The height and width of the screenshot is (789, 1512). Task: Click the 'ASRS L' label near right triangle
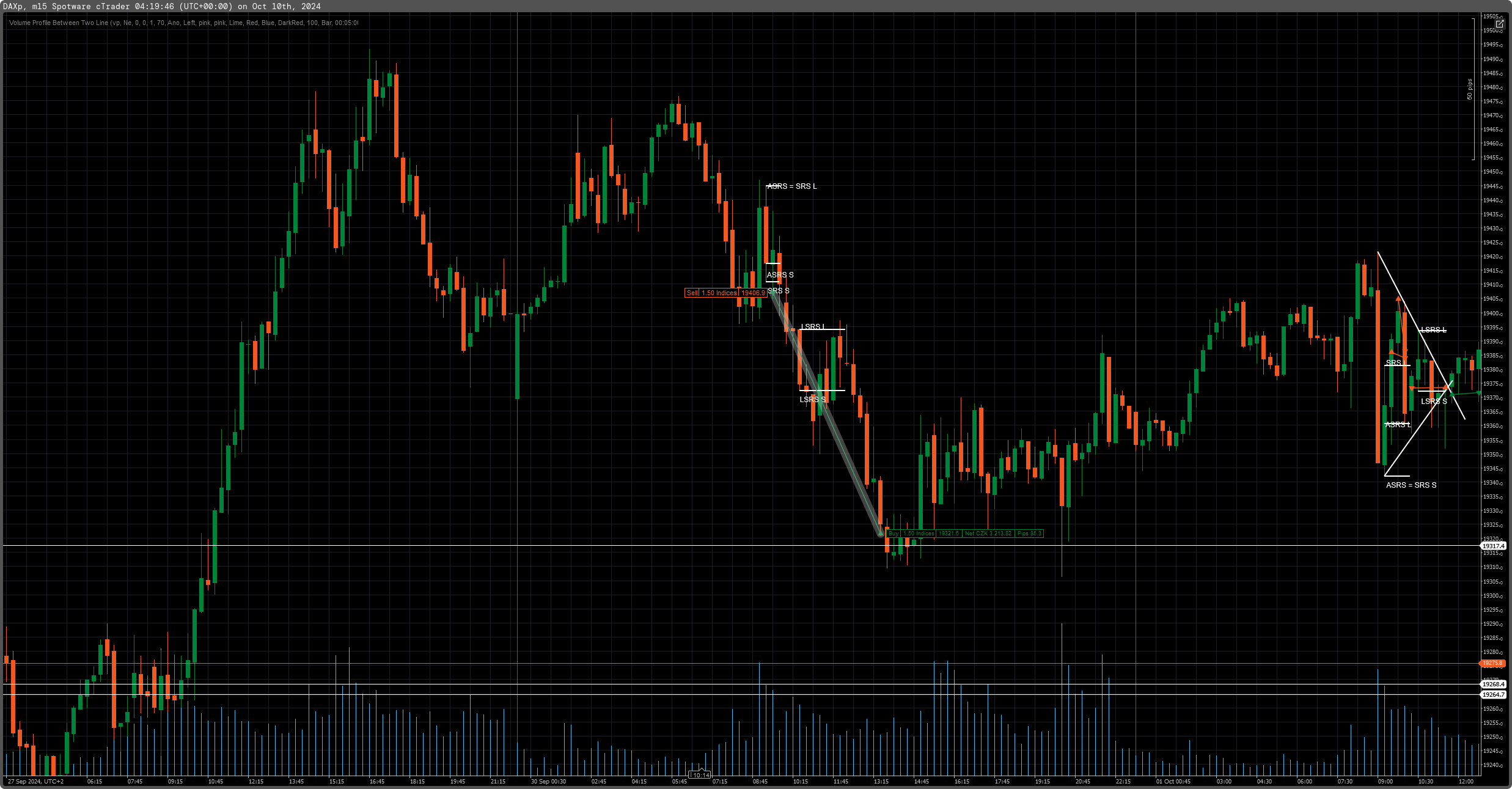(1397, 425)
